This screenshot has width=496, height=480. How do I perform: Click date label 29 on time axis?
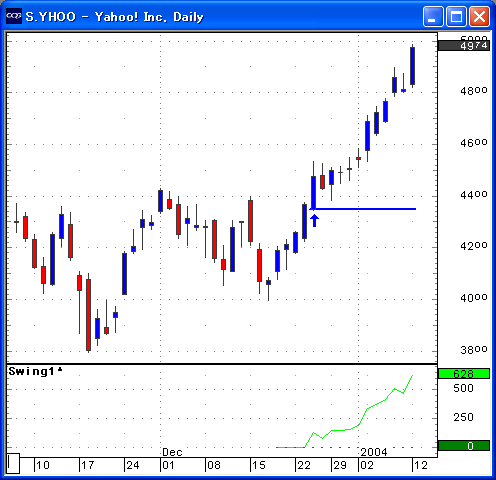click(x=340, y=465)
